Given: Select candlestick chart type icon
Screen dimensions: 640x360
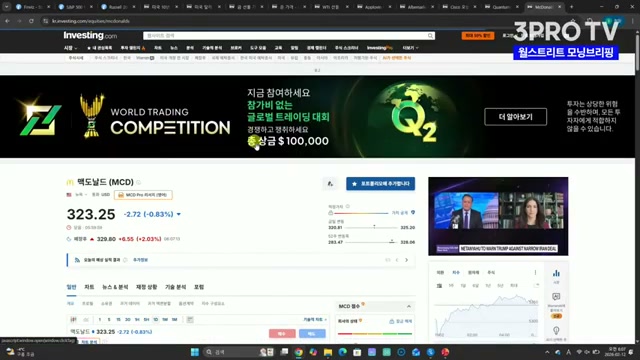Looking at the screenshot, I should pos(73,320).
